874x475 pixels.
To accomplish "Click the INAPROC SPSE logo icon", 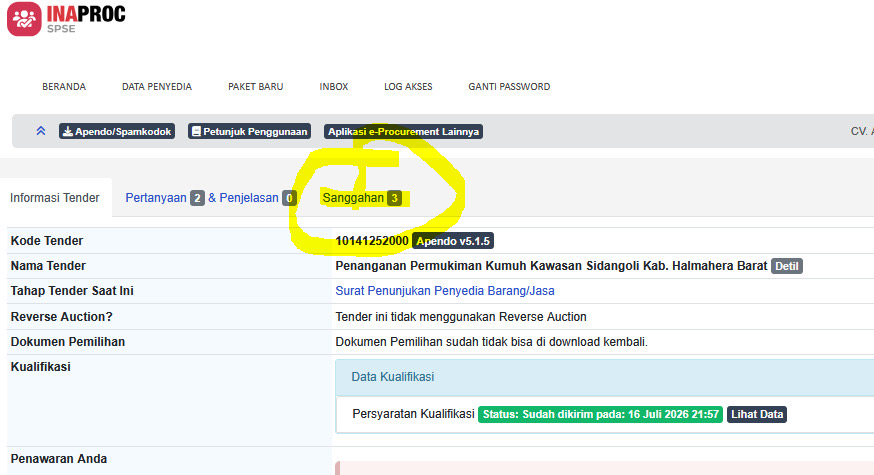I will (x=24, y=19).
